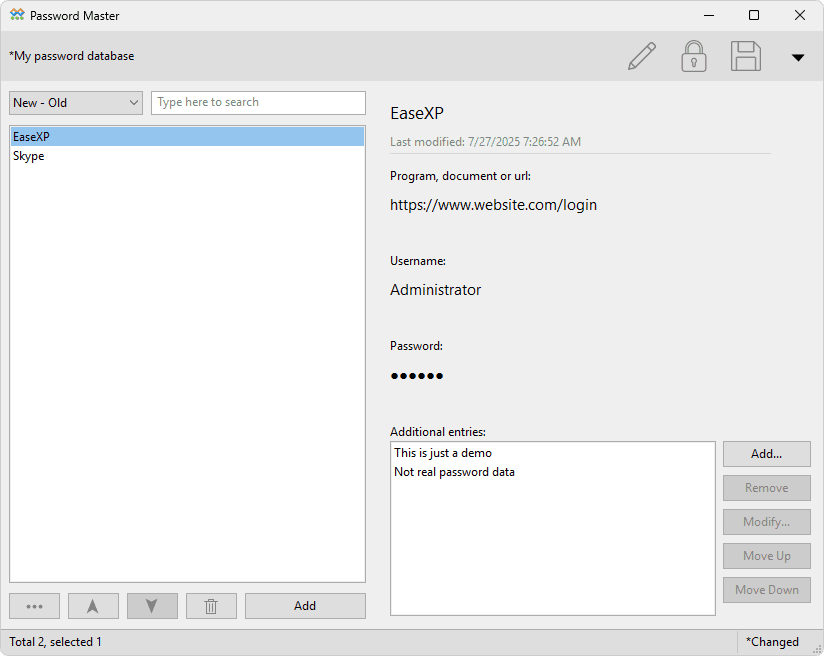Expand the toolbar overflow arrow
This screenshot has width=824, height=656.
(x=798, y=58)
